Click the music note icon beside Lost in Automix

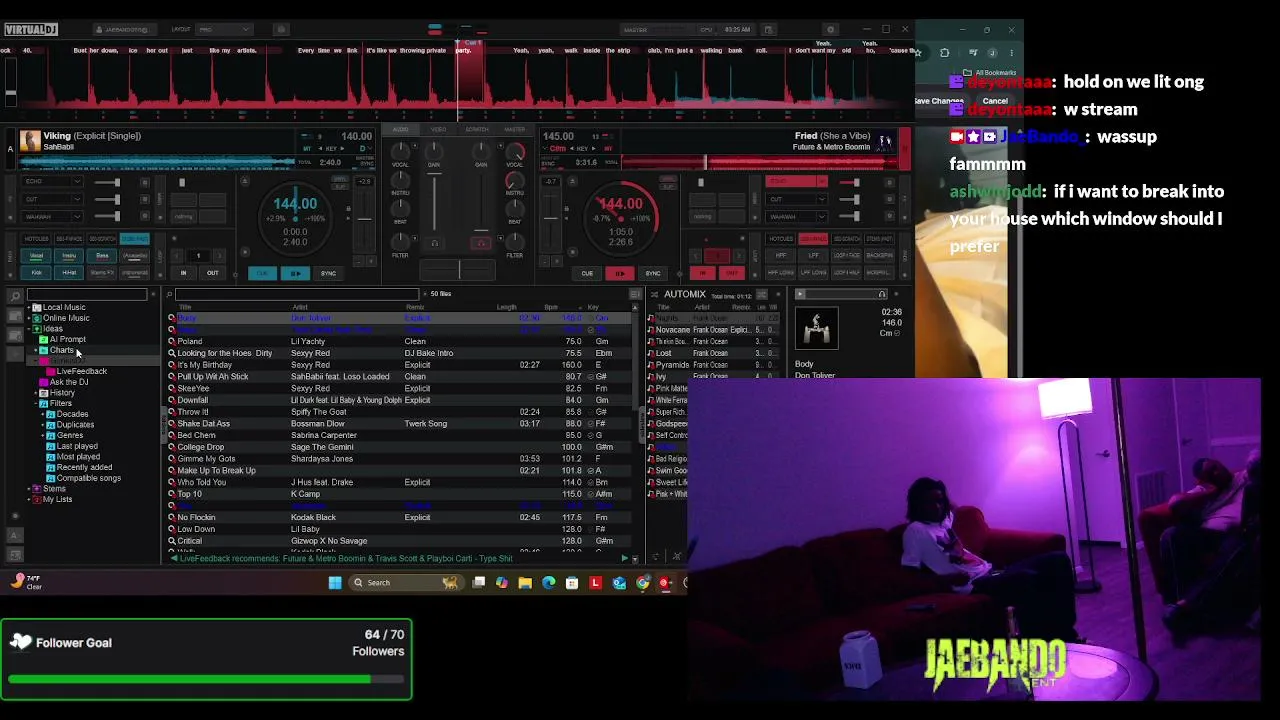[x=651, y=353]
